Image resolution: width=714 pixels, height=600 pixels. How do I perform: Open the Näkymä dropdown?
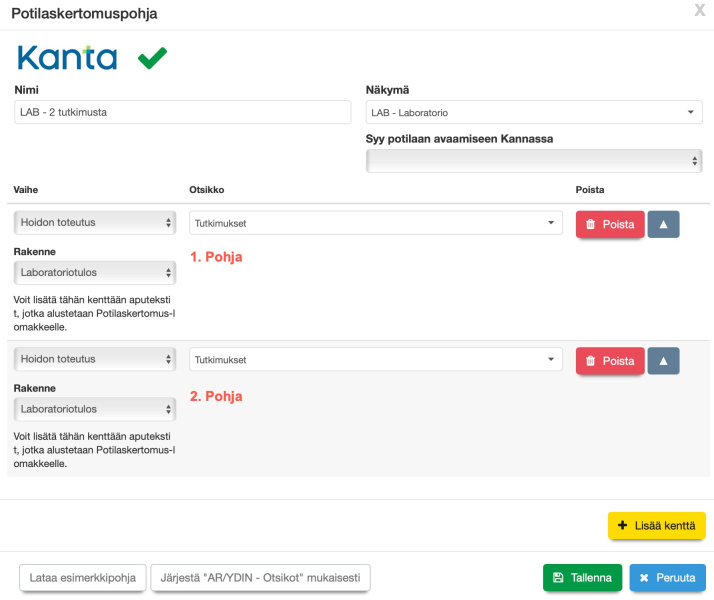(x=534, y=112)
